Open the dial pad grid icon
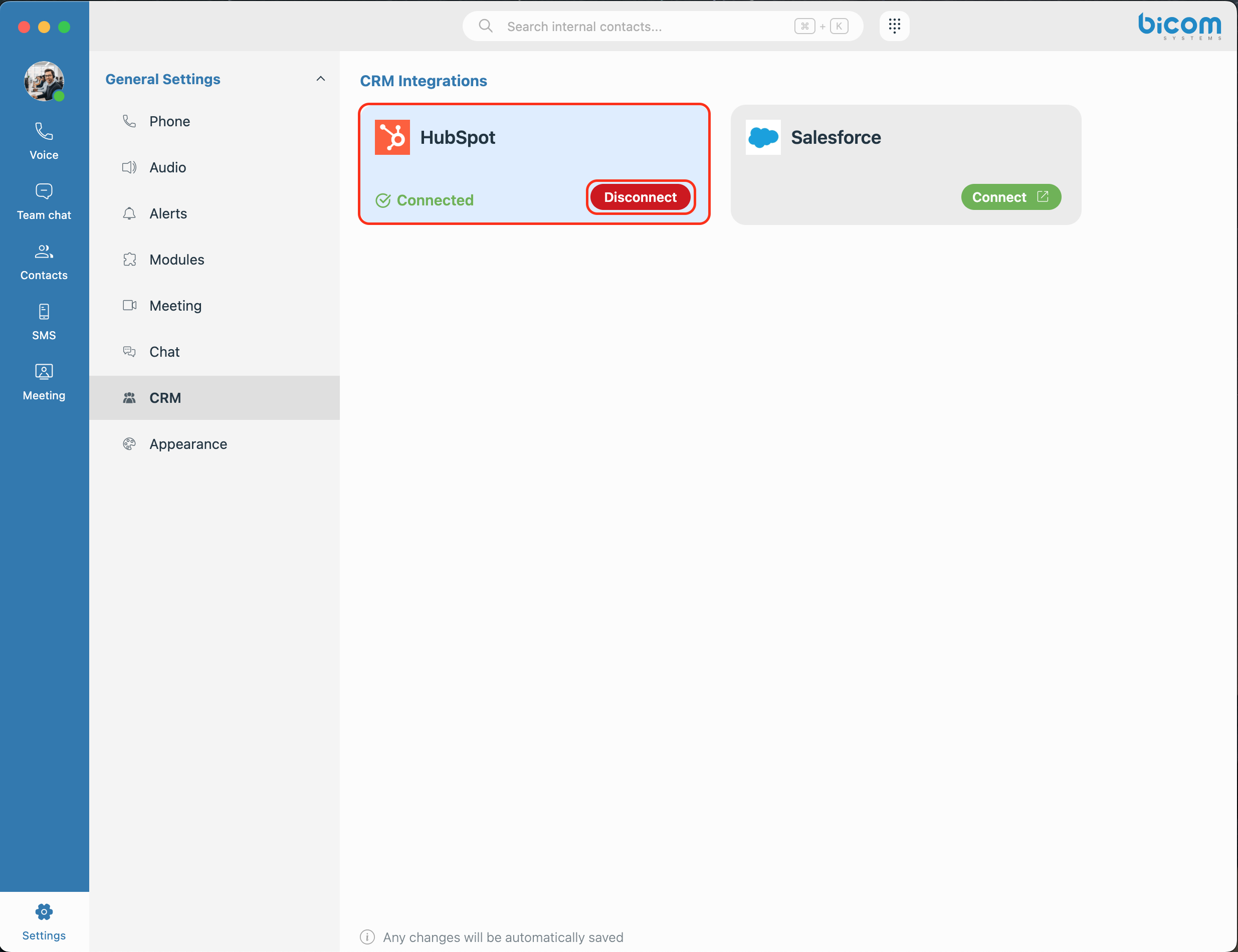 pyautogui.click(x=895, y=26)
